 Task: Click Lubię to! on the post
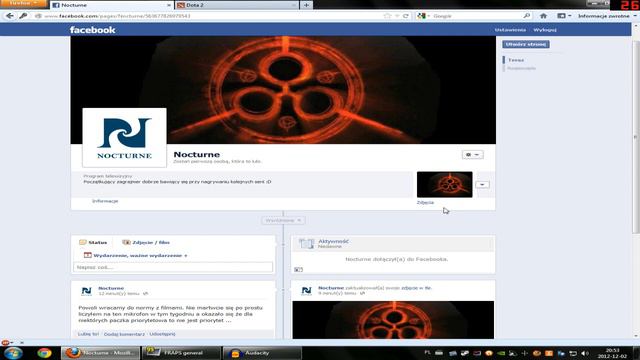[x=88, y=334]
